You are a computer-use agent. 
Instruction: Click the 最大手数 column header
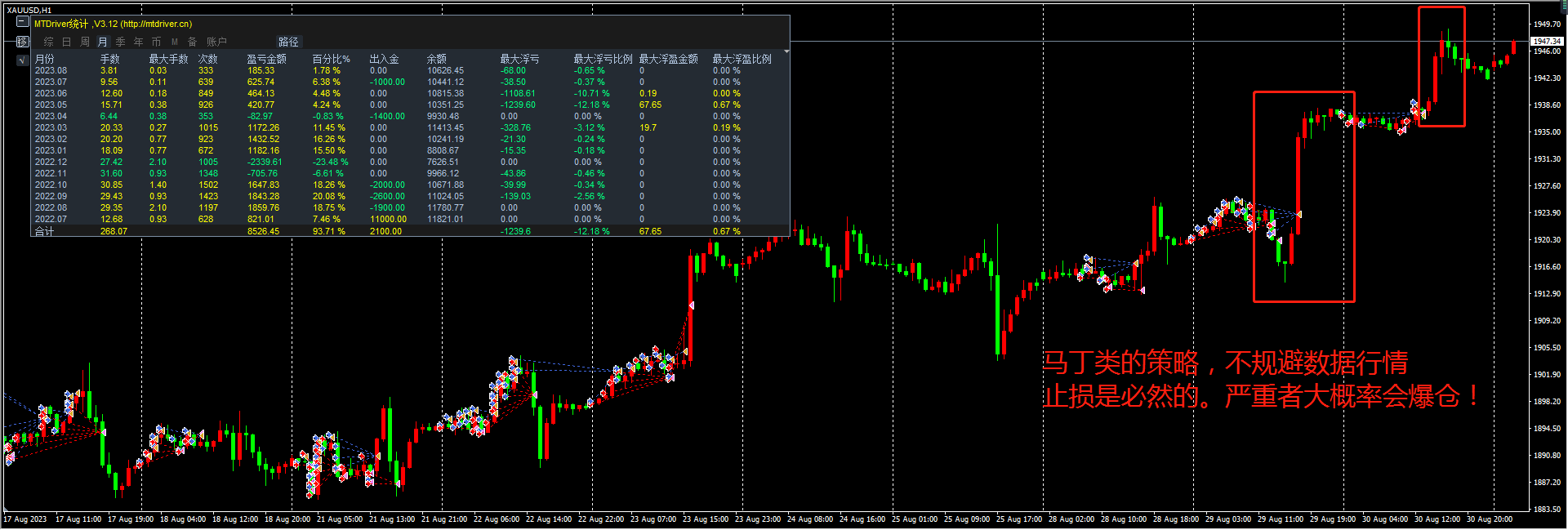[x=168, y=59]
